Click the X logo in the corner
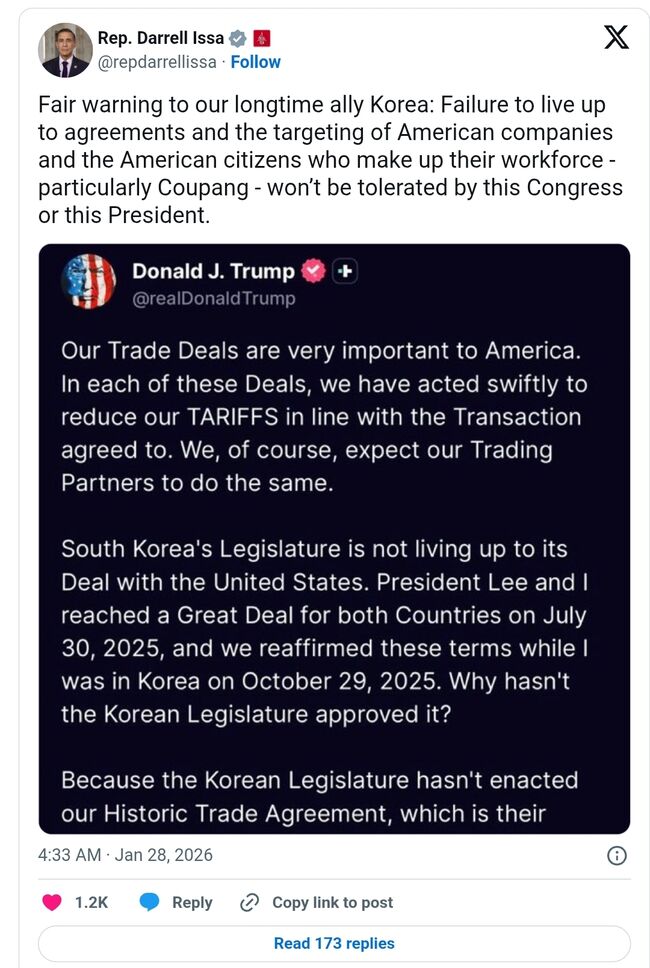650x968 pixels. (x=617, y=38)
